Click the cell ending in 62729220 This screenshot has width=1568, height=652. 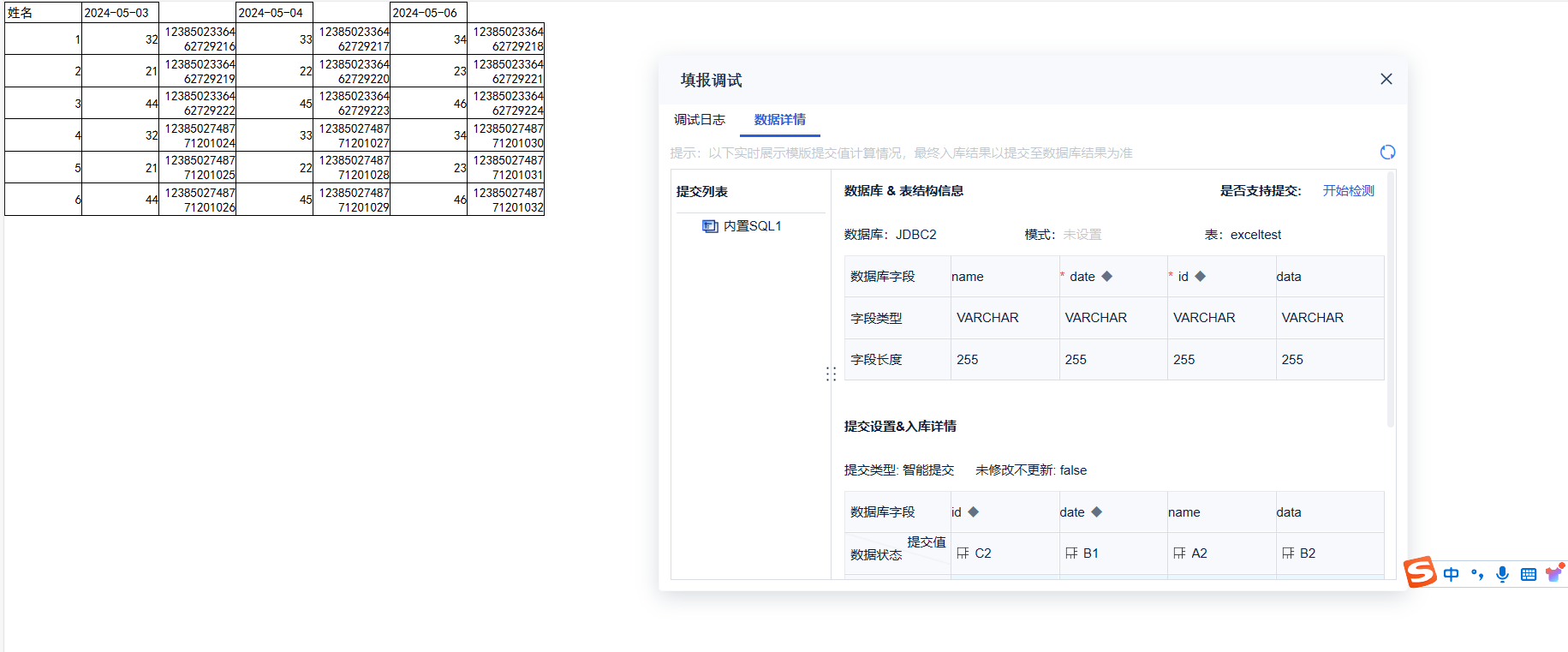coord(351,71)
